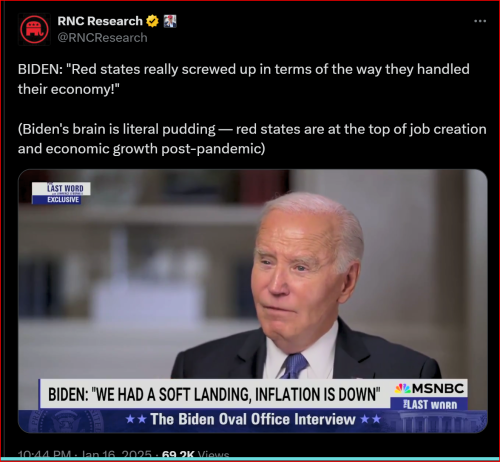
Task: Click the "WE HAD A SOFT LANDING" chyron
Action: (x=214, y=395)
